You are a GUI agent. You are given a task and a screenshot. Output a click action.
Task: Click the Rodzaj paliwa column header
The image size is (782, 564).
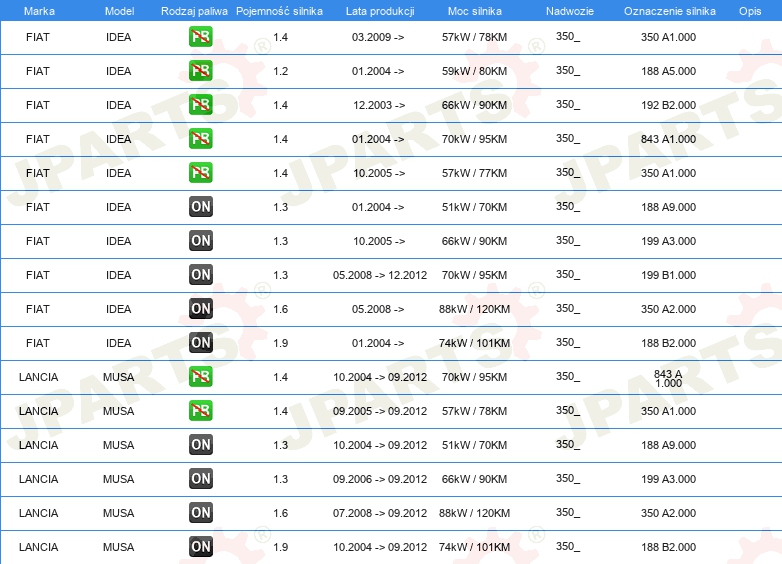pos(194,11)
